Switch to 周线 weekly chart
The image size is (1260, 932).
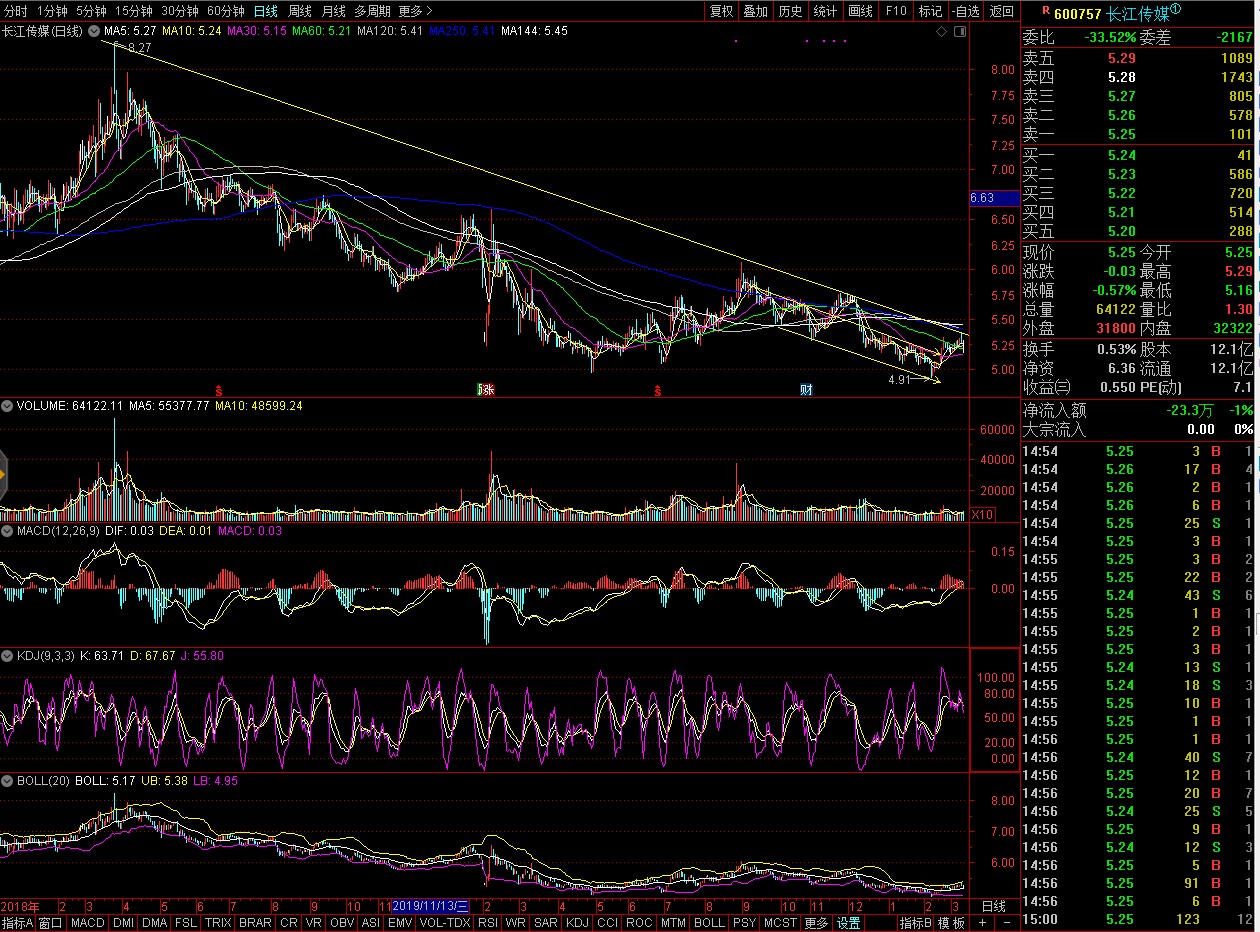point(300,11)
